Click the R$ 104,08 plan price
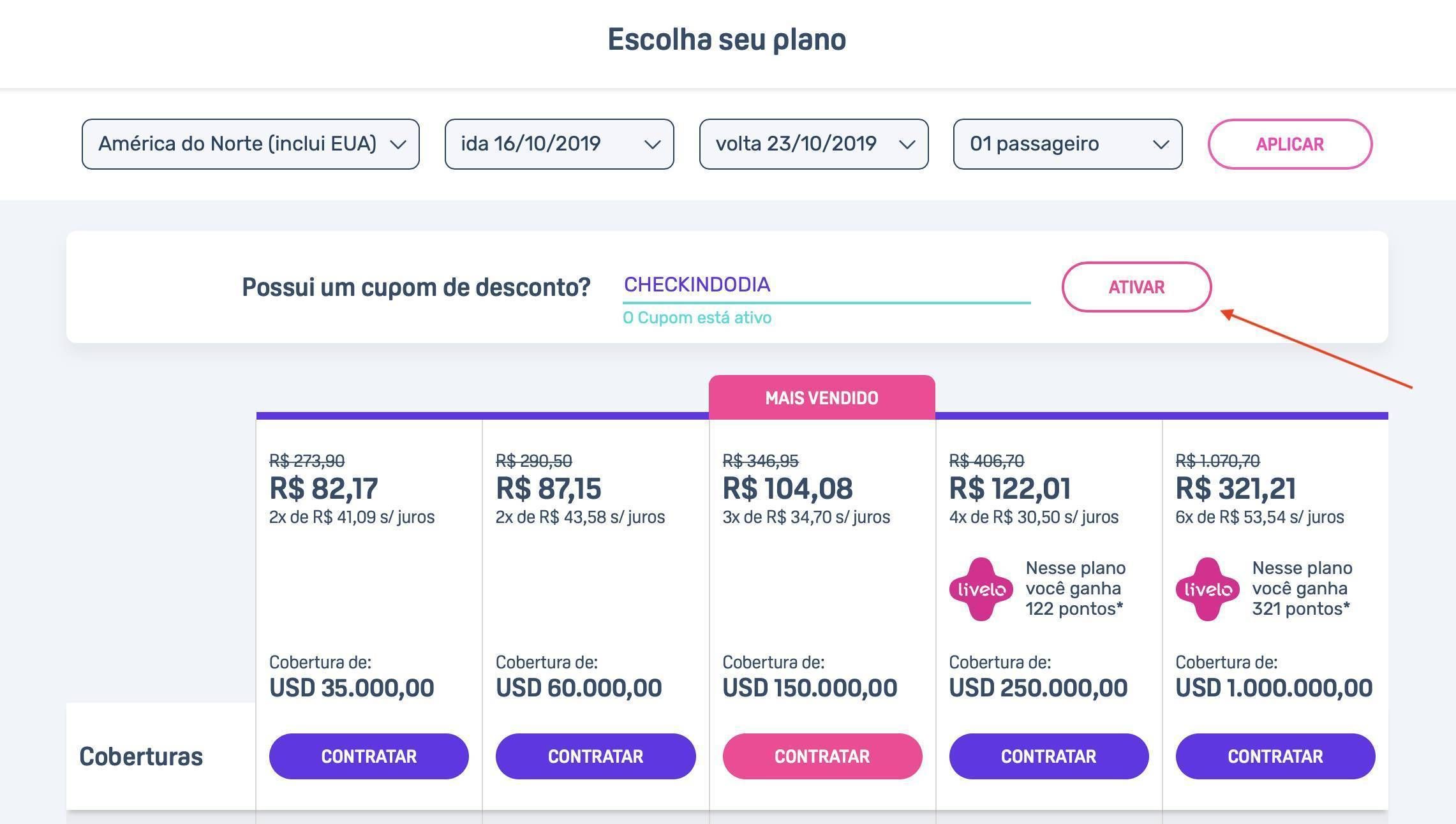This screenshot has width=1456, height=824. [787, 489]
